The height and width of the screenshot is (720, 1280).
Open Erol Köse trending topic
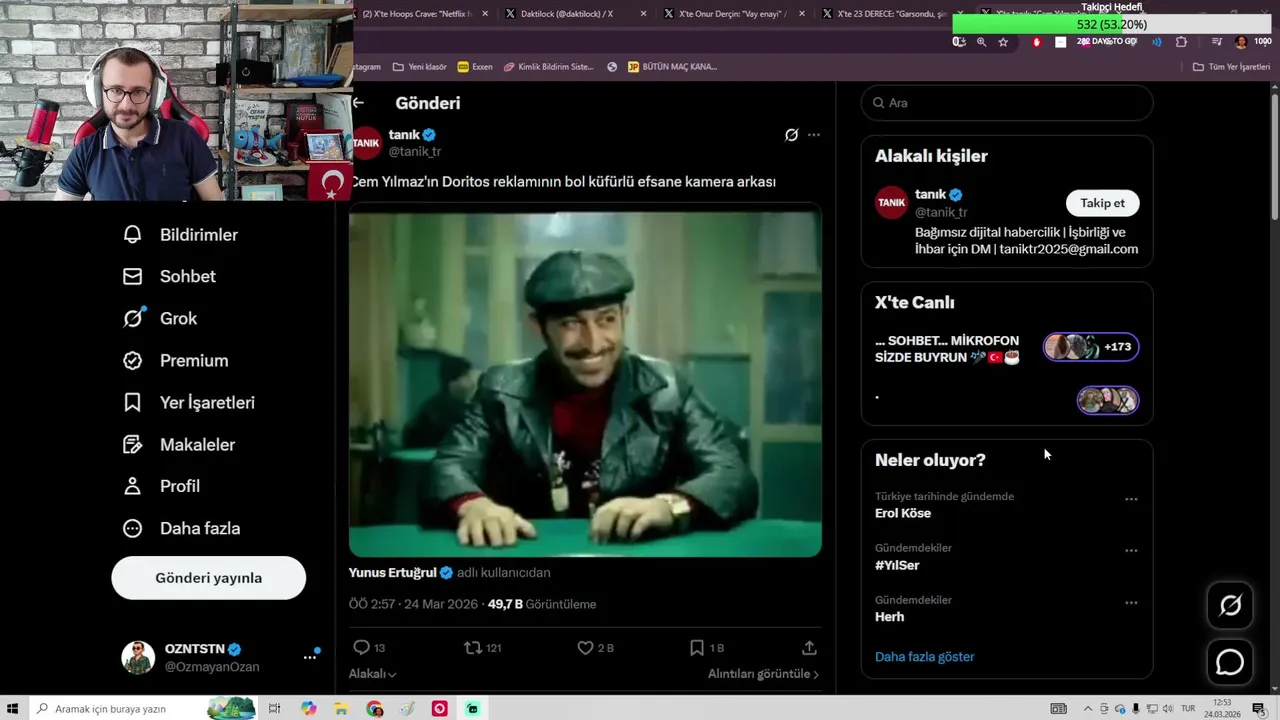(x=903, y=513)
